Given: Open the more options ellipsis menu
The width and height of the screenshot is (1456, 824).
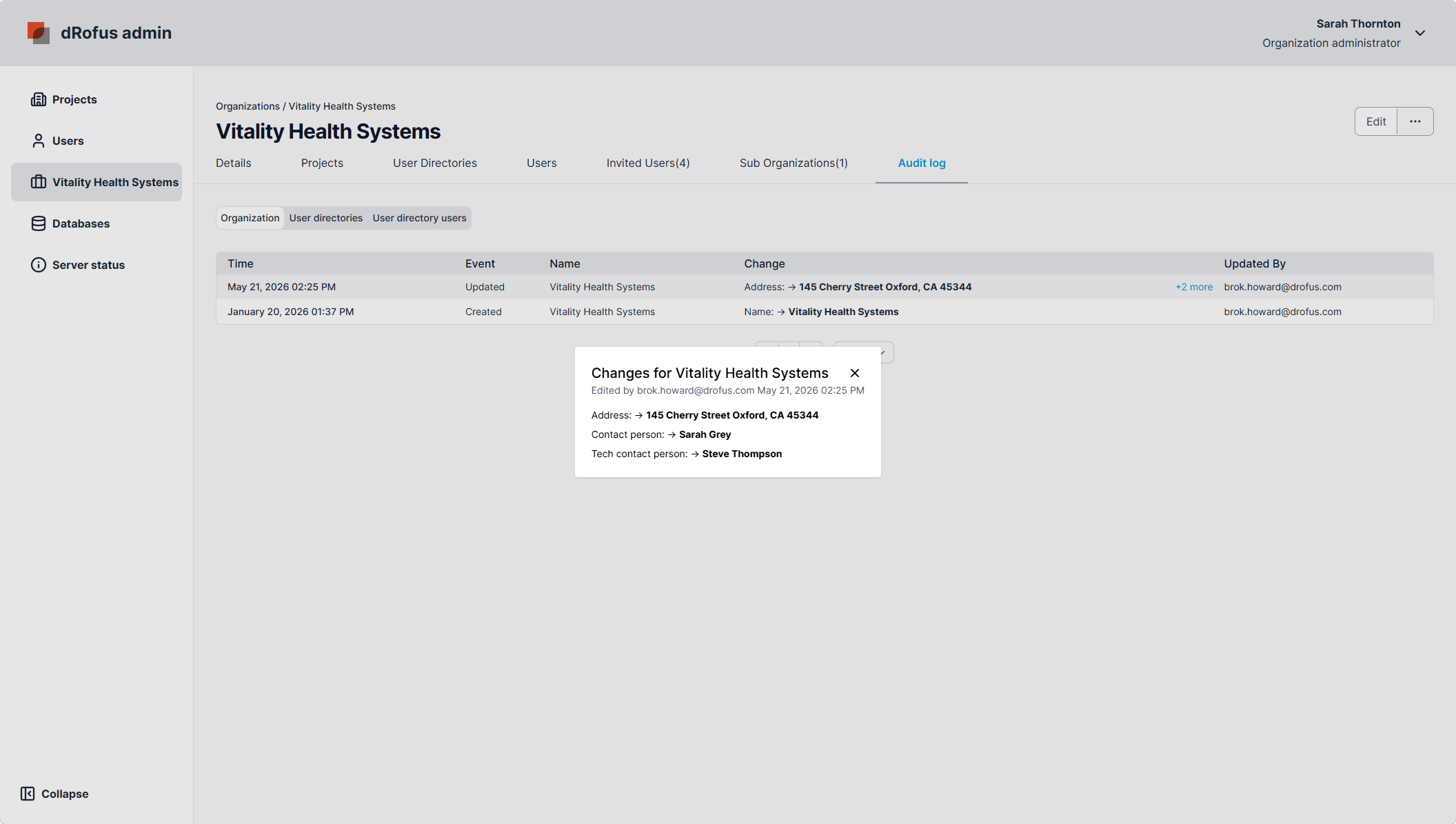Looking at the screenshot, I should coord(1415,121).
